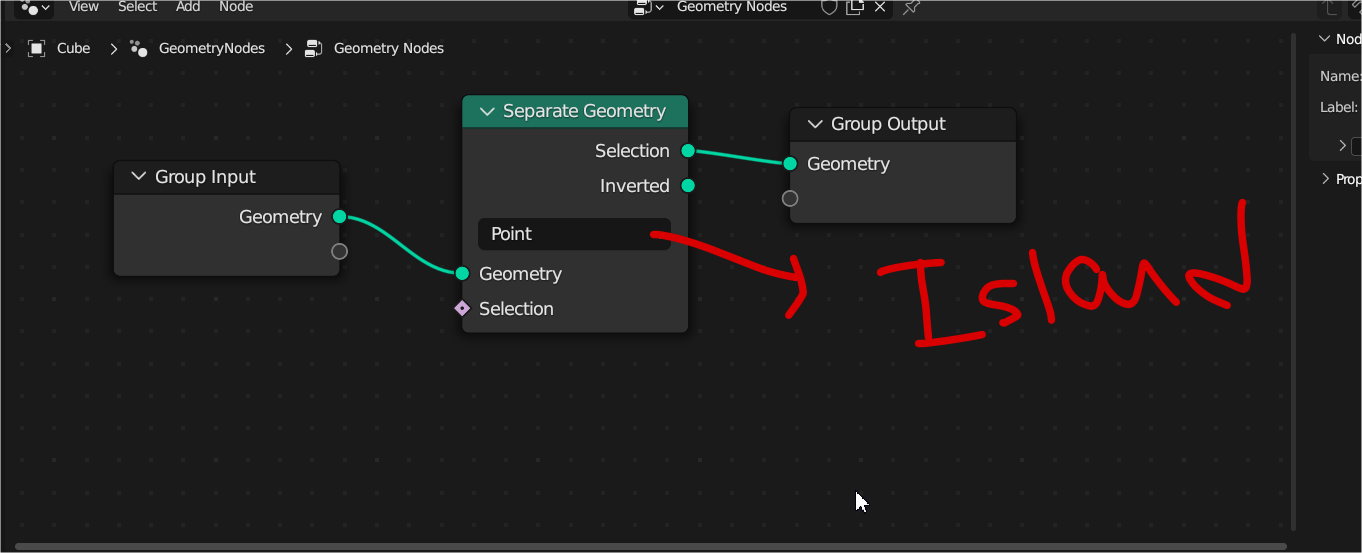Select the Group Input node header
The width and height of the screenshot is (1362, 553).
coord(227,177)
